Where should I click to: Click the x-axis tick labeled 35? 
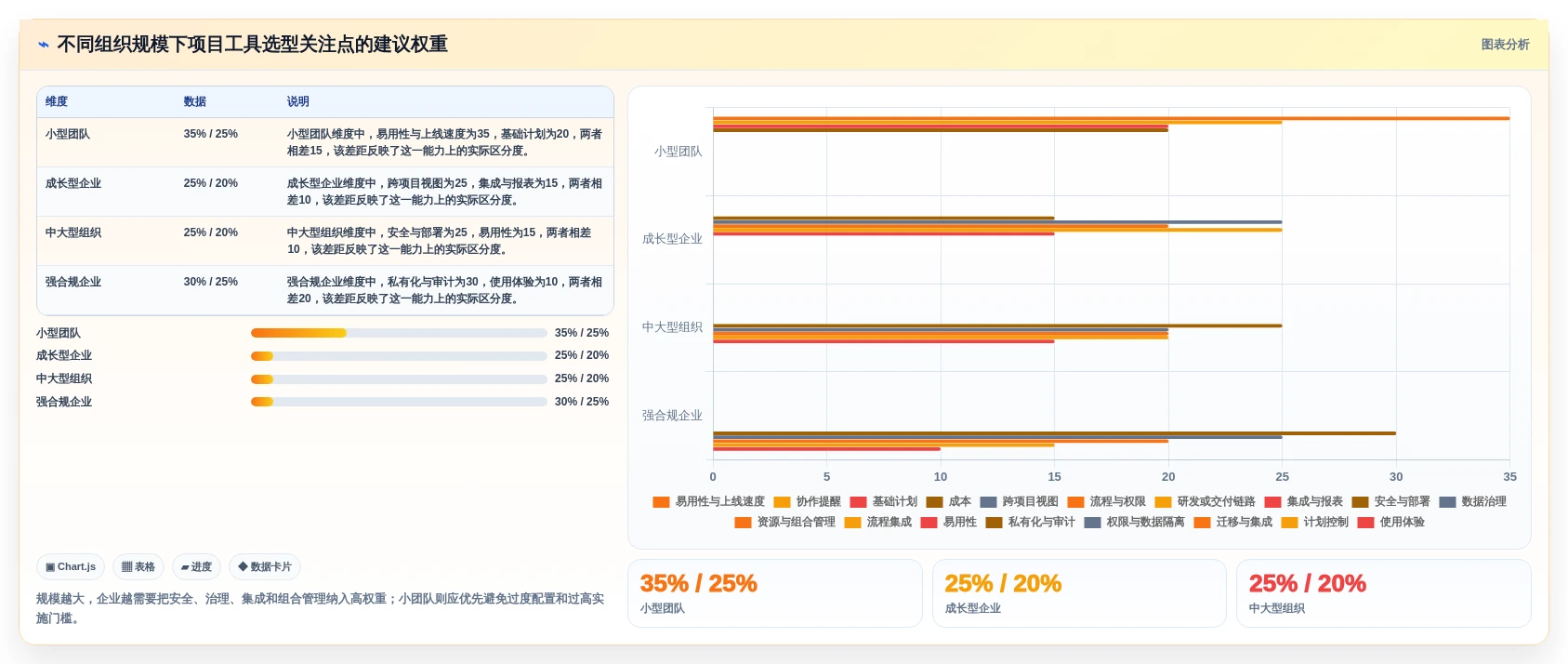[x=1509, y=477]
